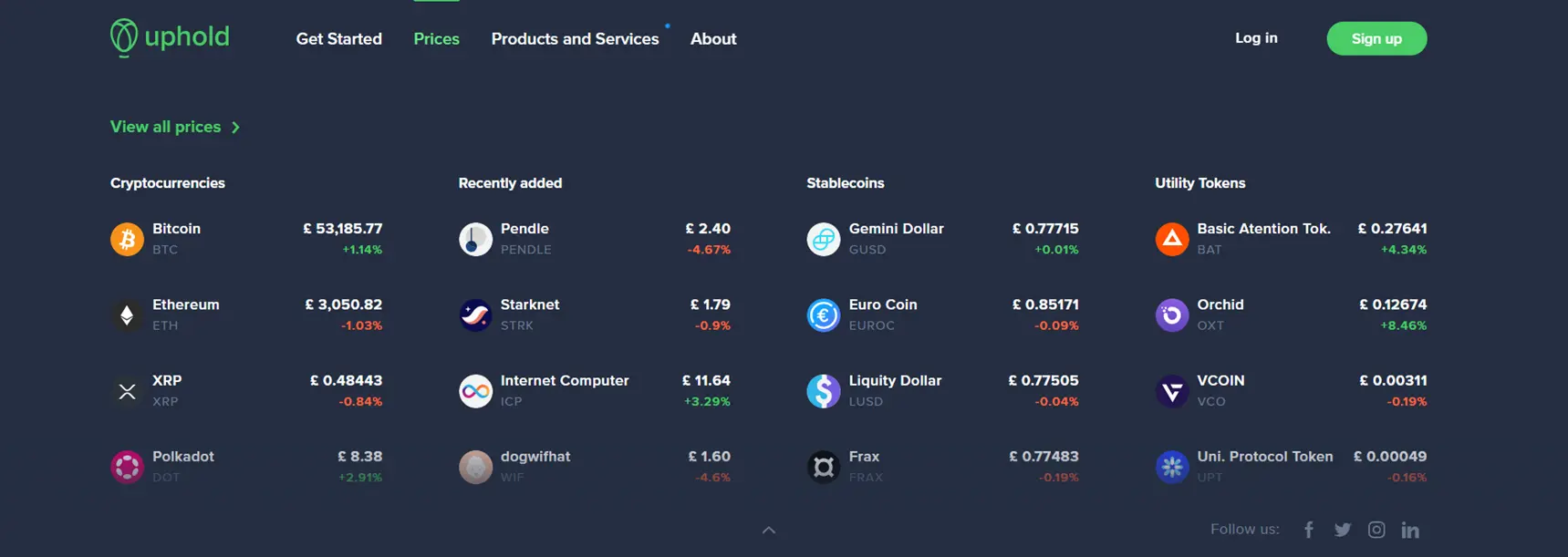Click Liquity Dollar price £ 0.77505

[1044, 380]
